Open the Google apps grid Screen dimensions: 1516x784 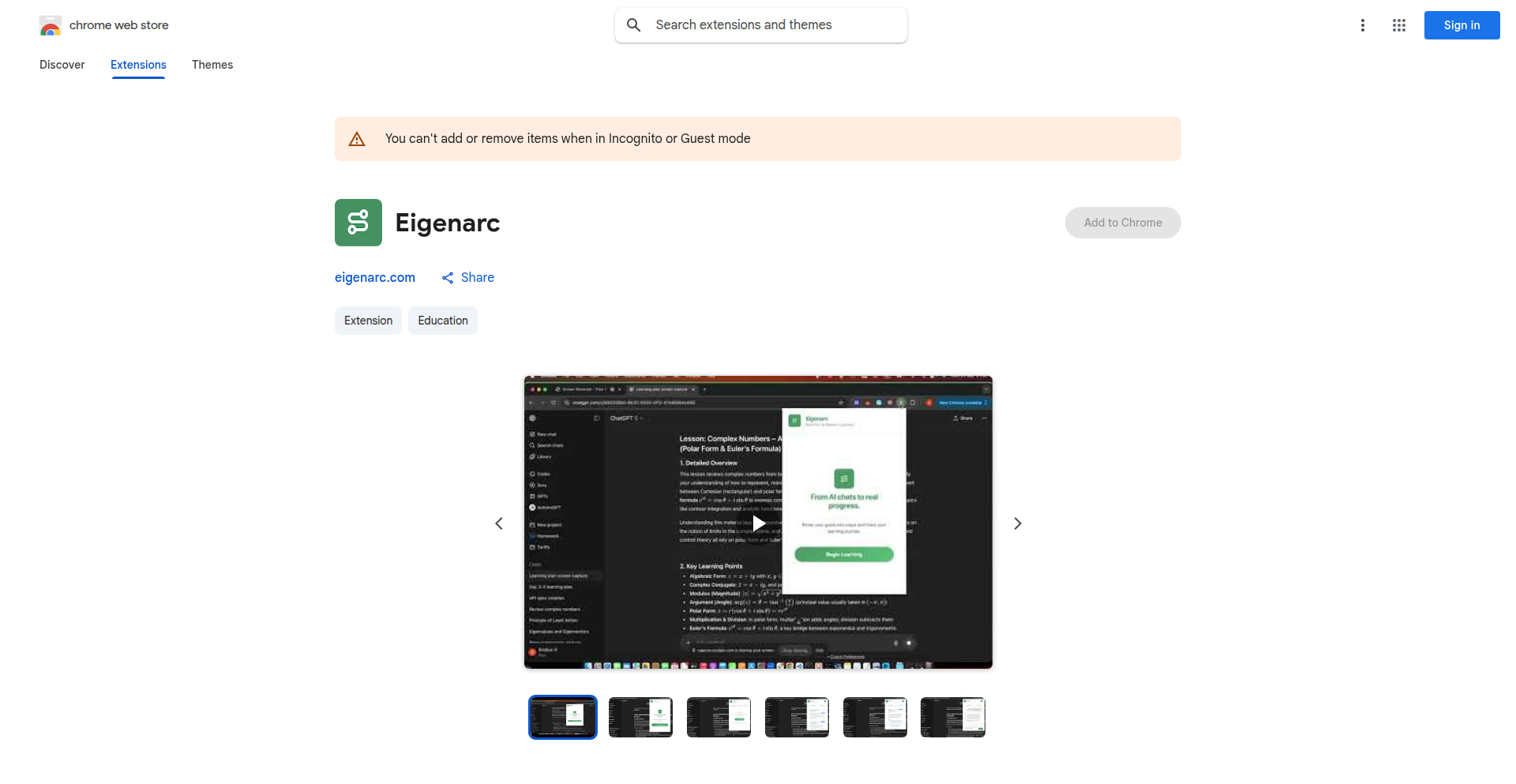(x=1399, y=25)
